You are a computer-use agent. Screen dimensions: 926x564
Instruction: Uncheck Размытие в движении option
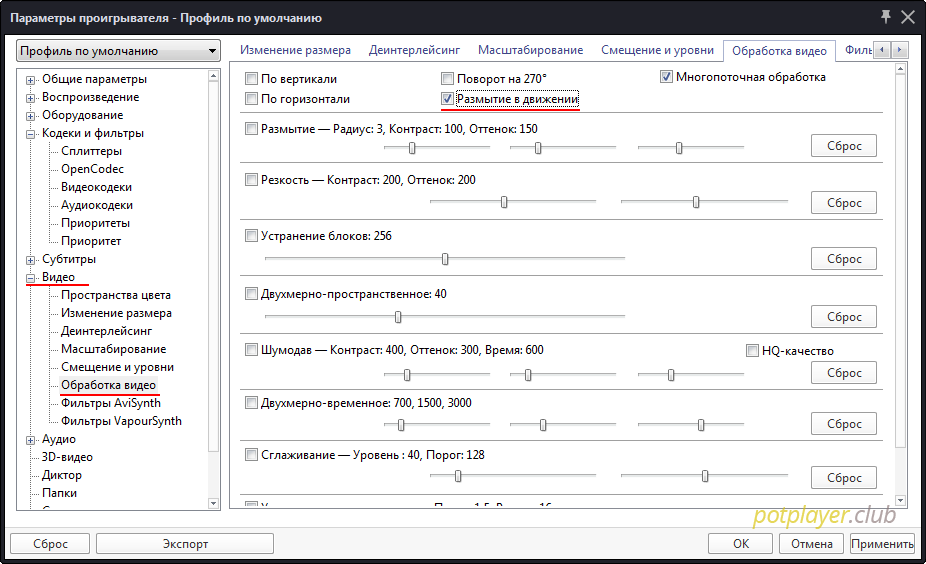pyautogui.click(x=447, y=99)
